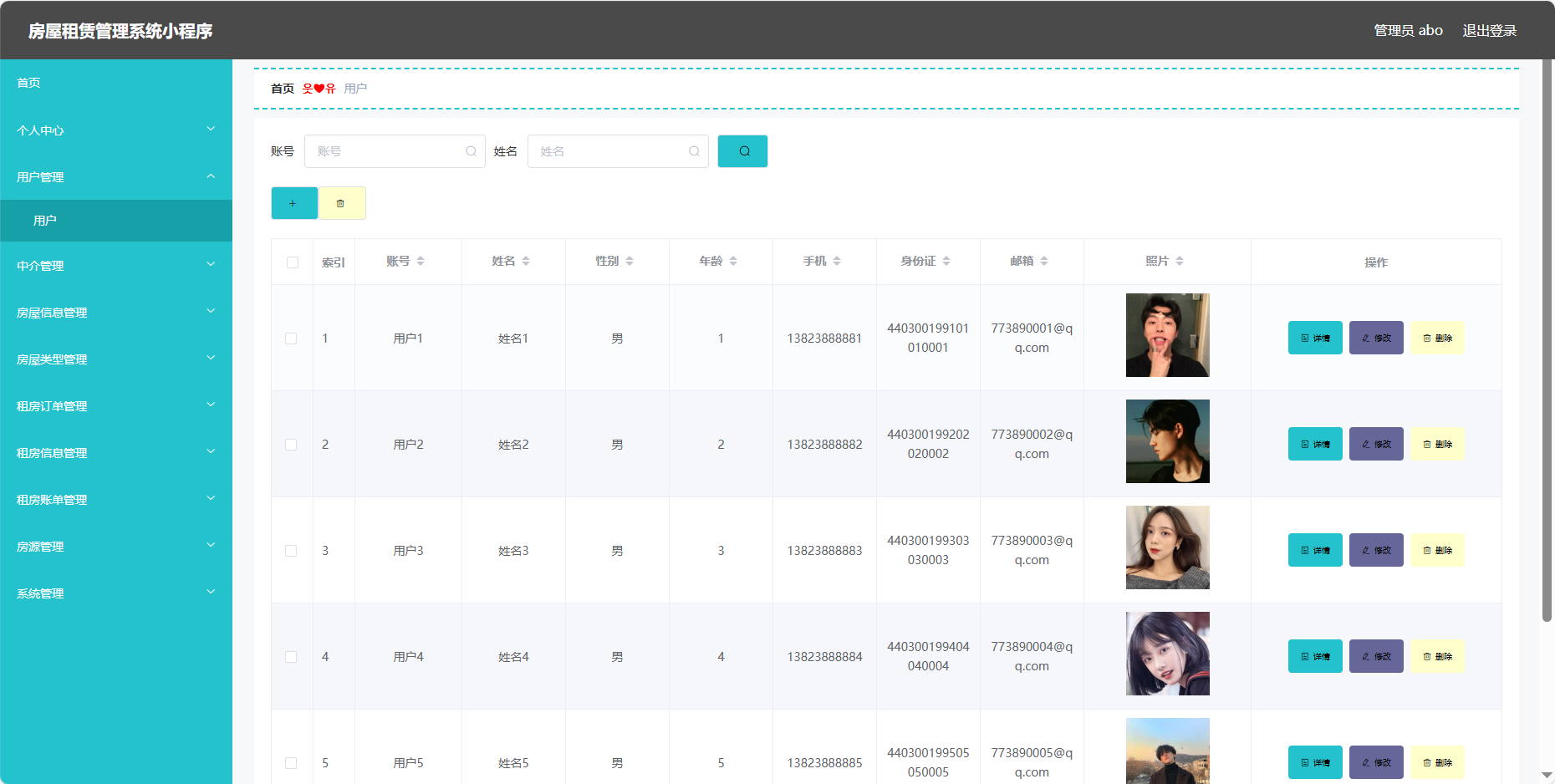Image resolution: width=1555 pixels, height=784 pixels.
Task: Open details for 用户5
Action: click(1315, 762)
